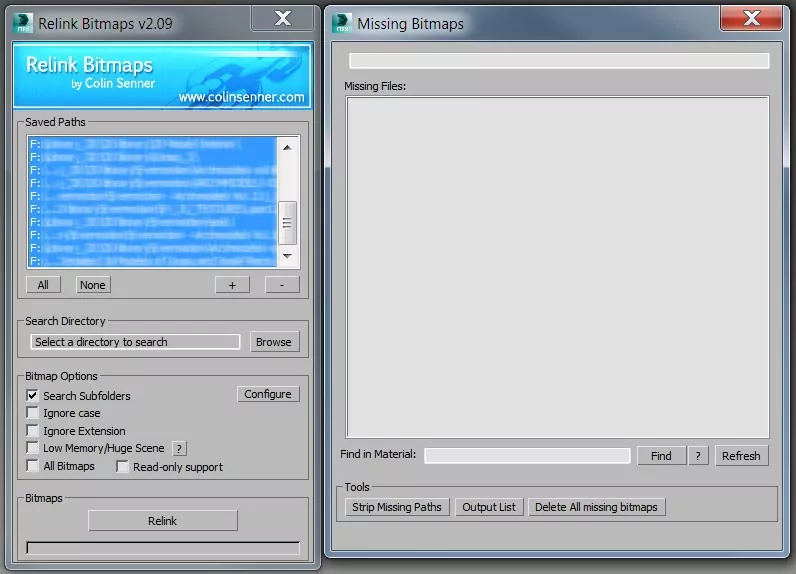The height and width of the screenshot is (574, 796).
Task: Browse for a search directory
Action: (273, 342)
